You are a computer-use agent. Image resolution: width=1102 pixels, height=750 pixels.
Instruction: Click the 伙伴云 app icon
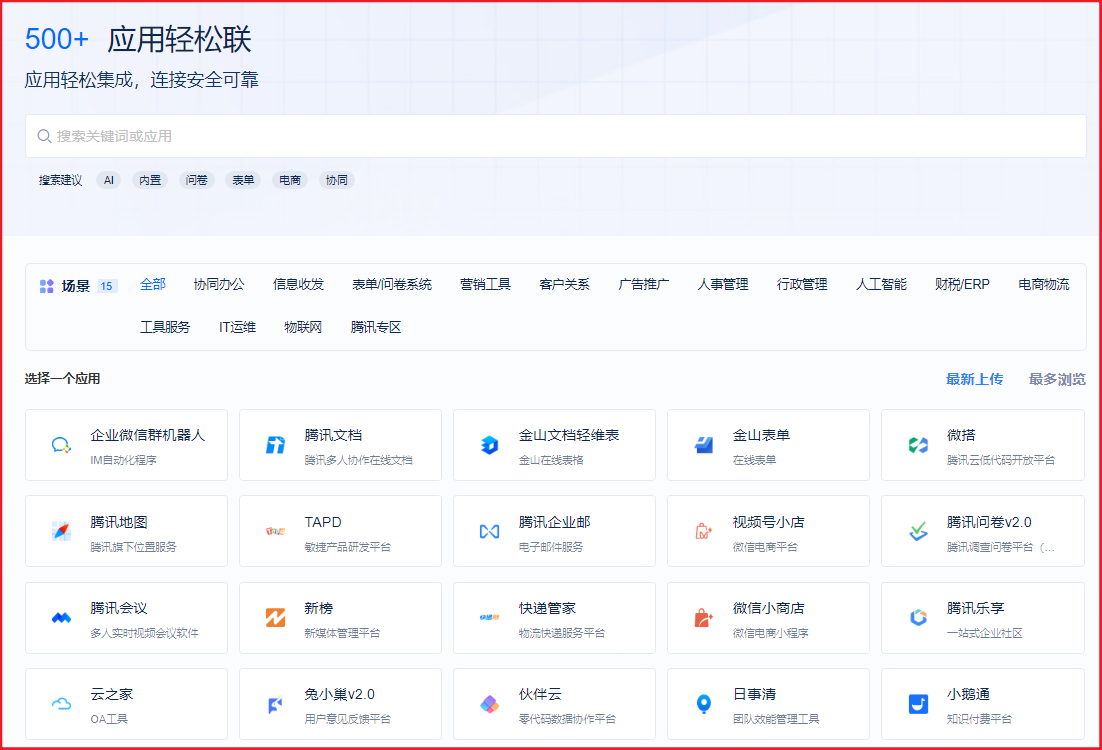click(x=490, y=704)
